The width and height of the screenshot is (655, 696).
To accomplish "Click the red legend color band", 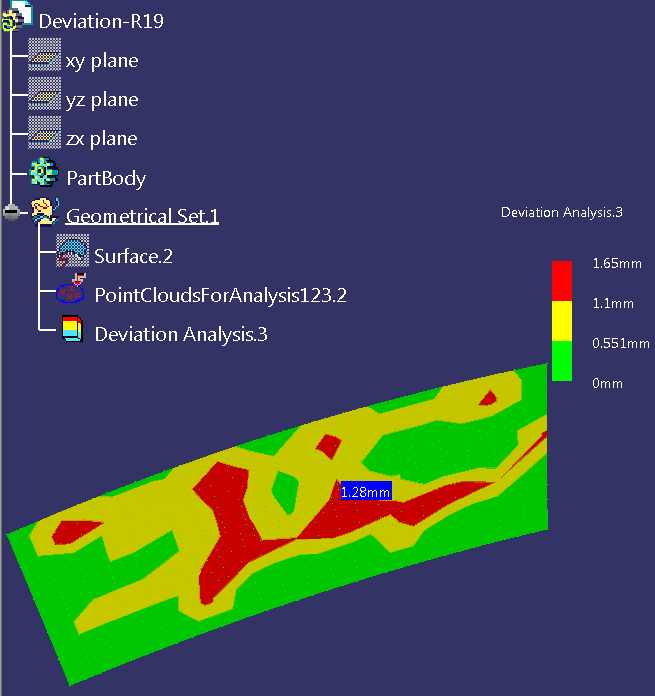I will click(562, 281).
